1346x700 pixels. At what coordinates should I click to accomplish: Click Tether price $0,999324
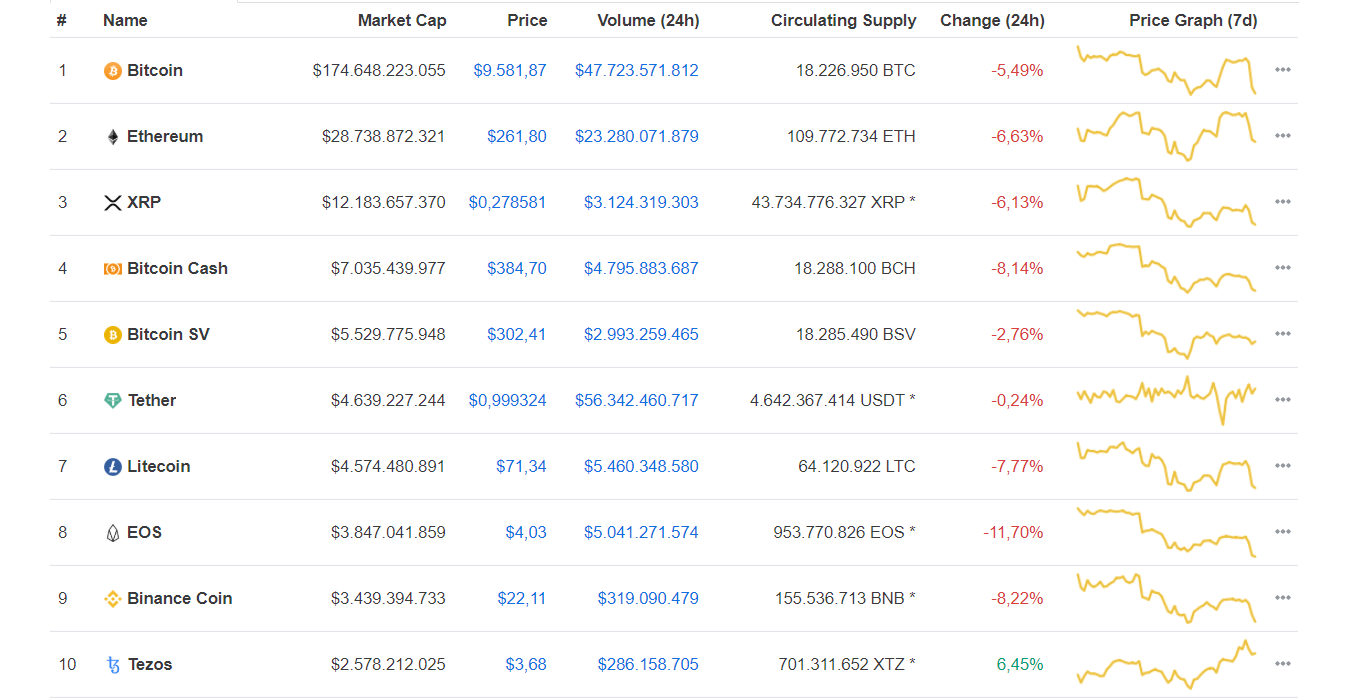[x=508, y=400]
